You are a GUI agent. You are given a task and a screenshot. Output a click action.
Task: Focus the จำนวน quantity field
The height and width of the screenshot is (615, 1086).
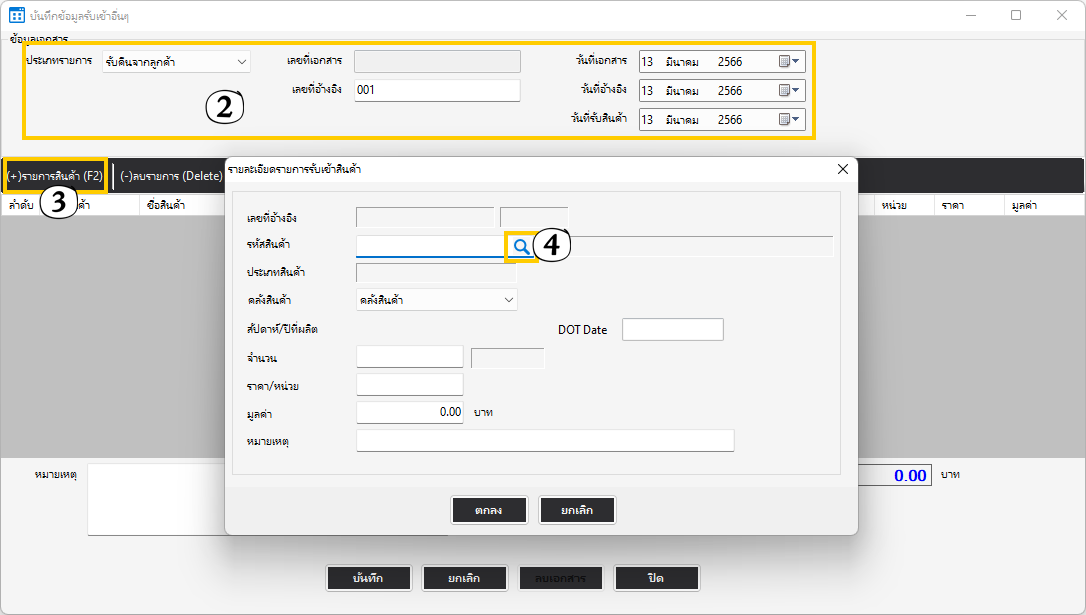point(409,357)
